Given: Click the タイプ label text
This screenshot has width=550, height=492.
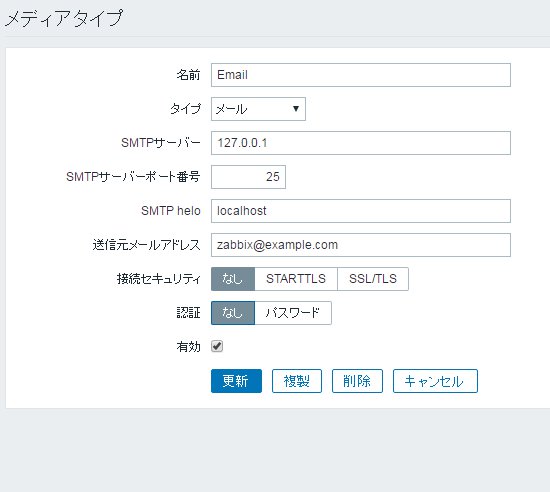Looking at the screenshot, I should coord(186,109).
